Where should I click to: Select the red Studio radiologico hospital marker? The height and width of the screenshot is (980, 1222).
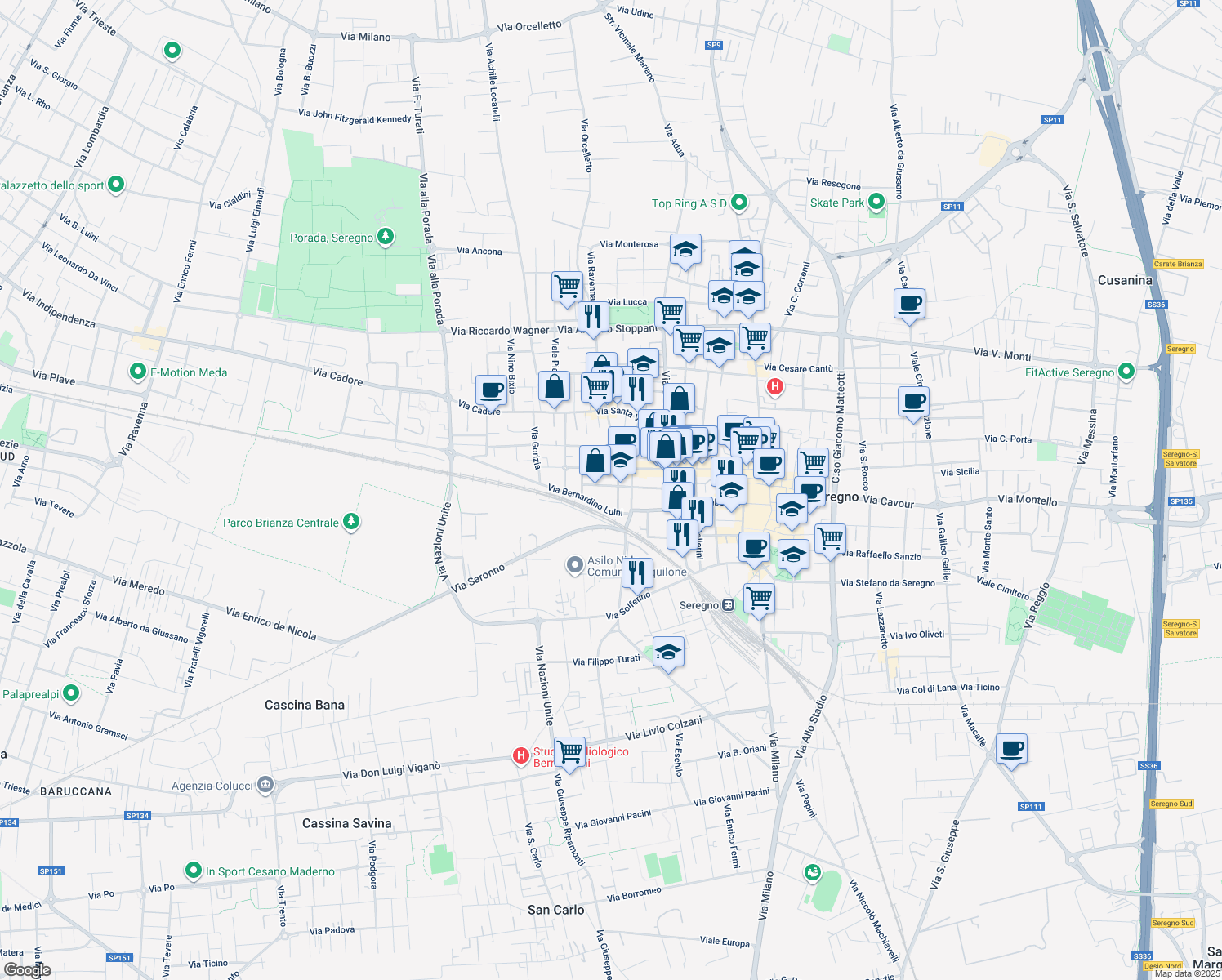(520, 756)
